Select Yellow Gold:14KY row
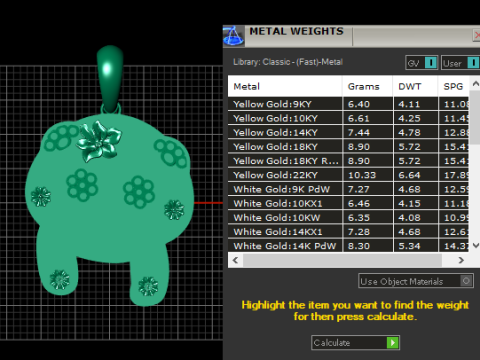 (348, 132)
